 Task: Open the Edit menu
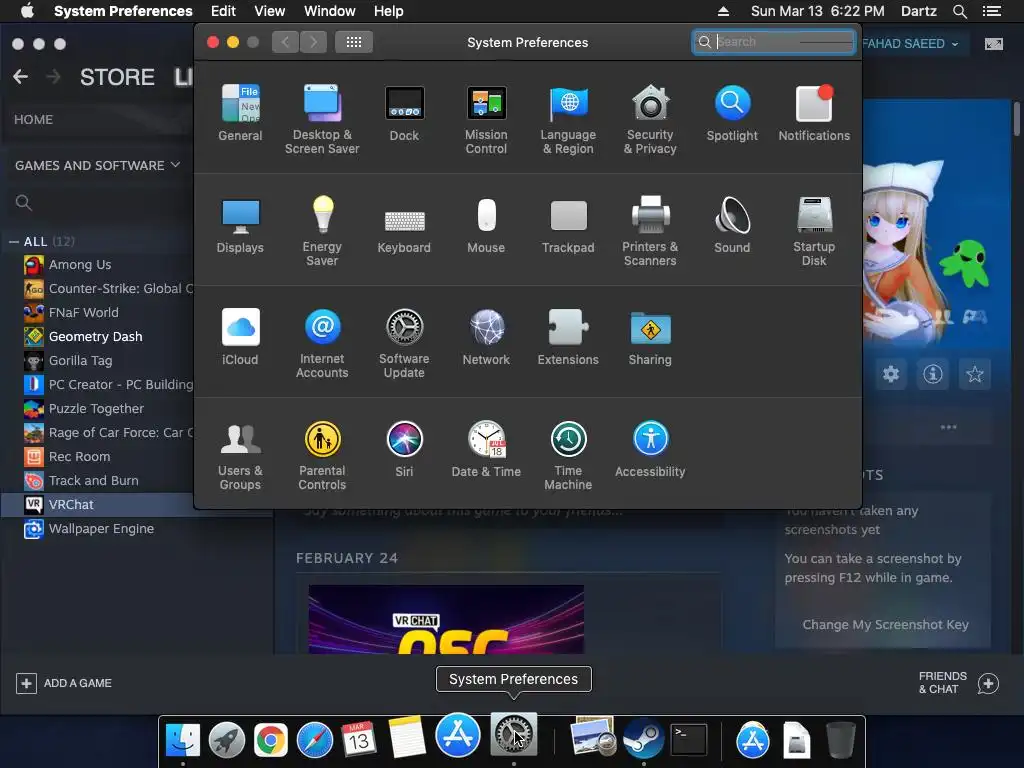(223, 11)
